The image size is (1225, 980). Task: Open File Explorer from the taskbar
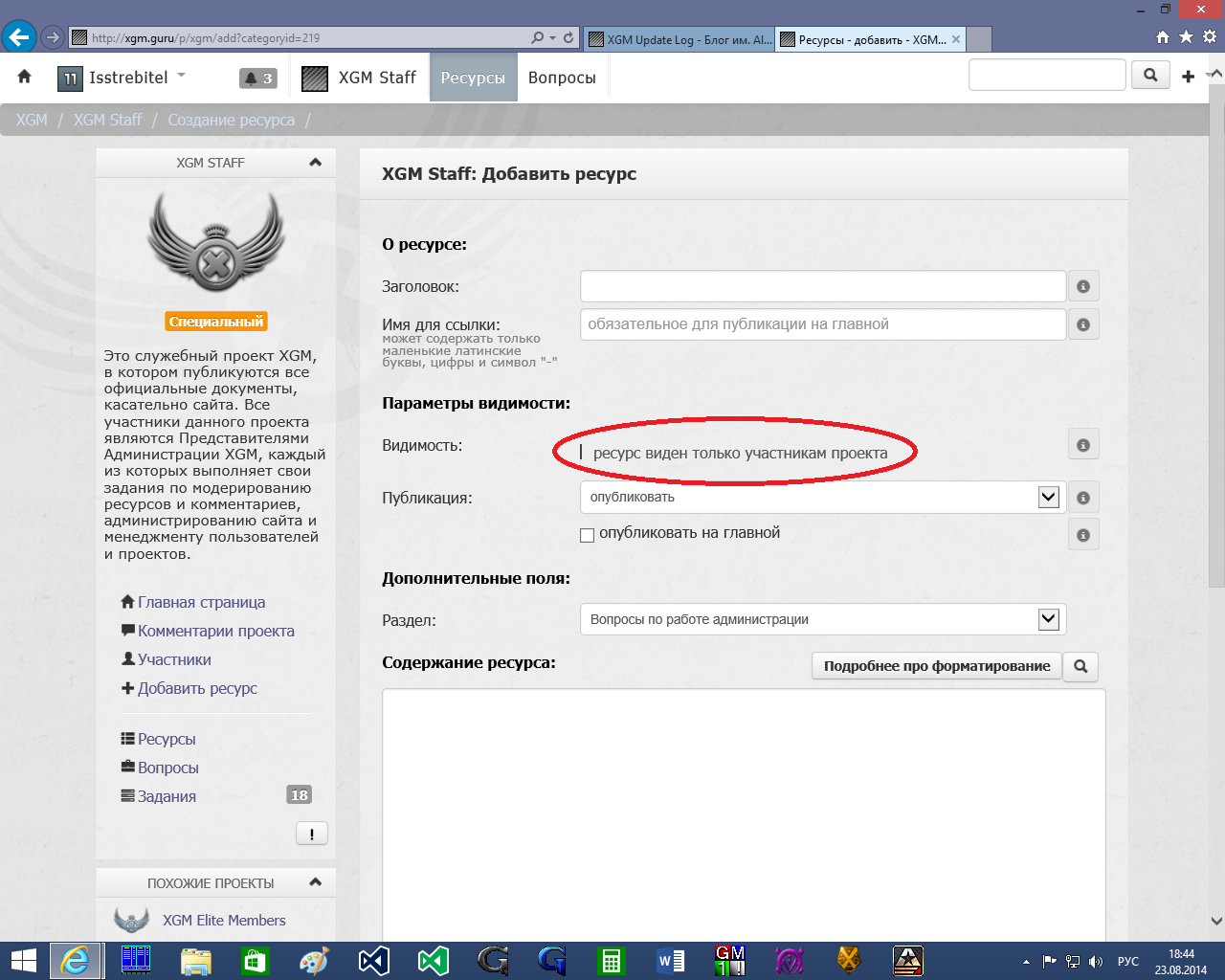(195, 960)
